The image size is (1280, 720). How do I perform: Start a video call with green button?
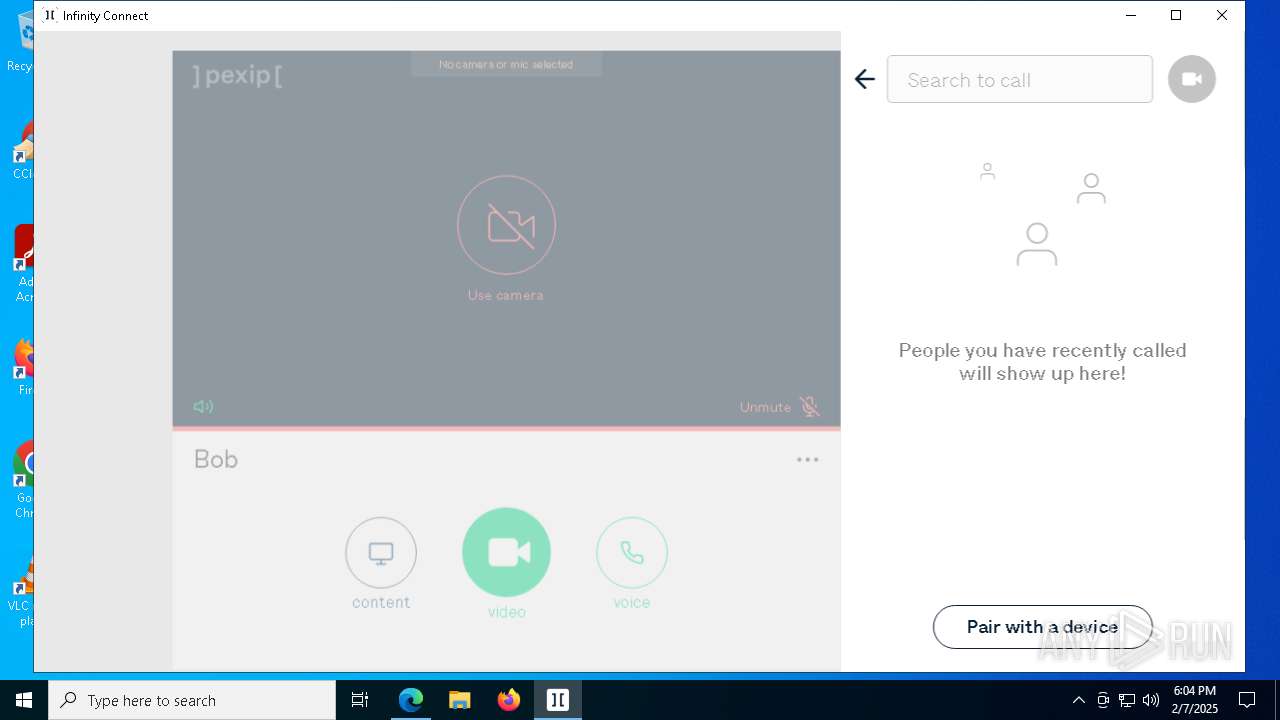coord(506,552)
